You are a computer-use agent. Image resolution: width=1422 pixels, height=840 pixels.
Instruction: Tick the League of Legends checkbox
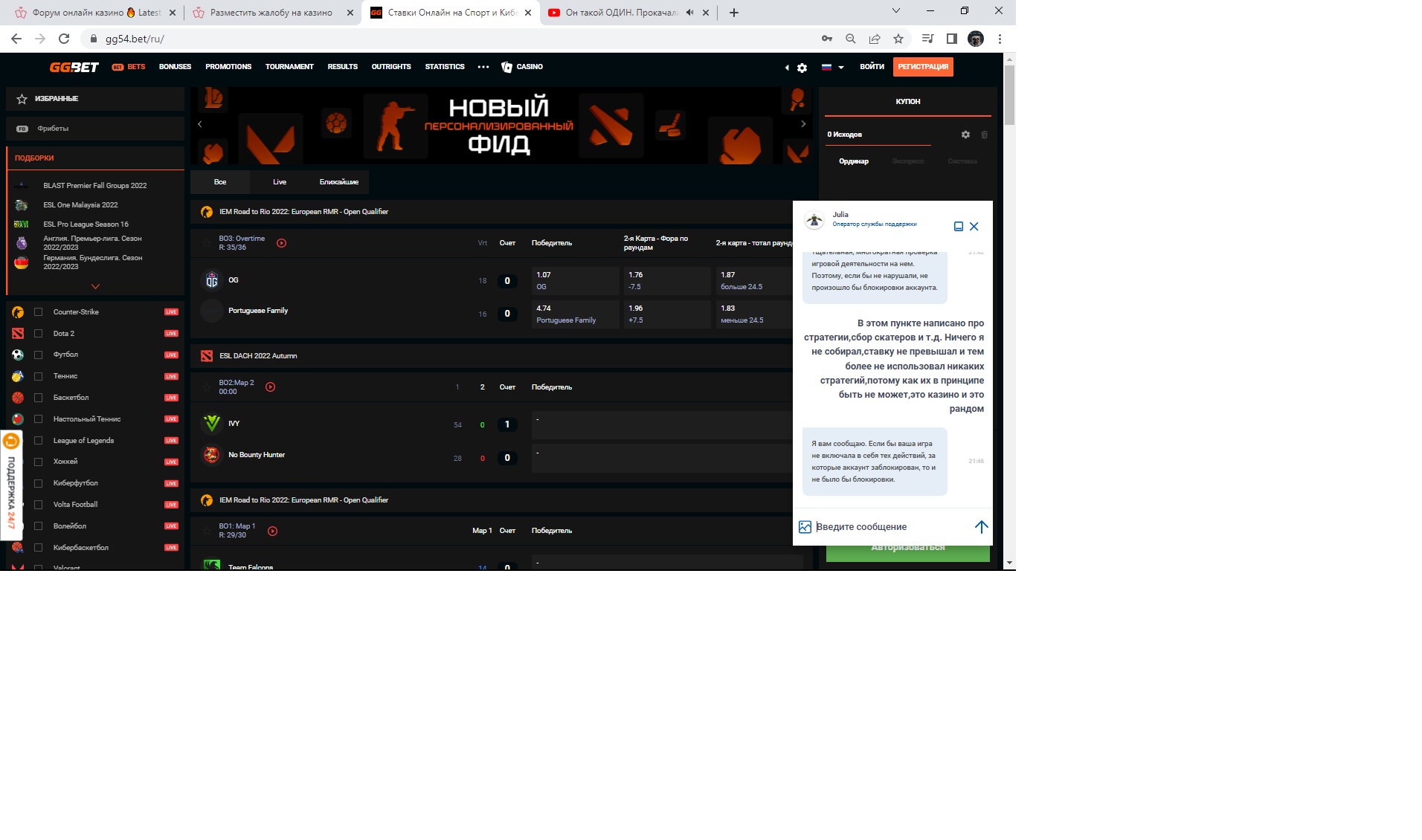(x=39, y=441)
